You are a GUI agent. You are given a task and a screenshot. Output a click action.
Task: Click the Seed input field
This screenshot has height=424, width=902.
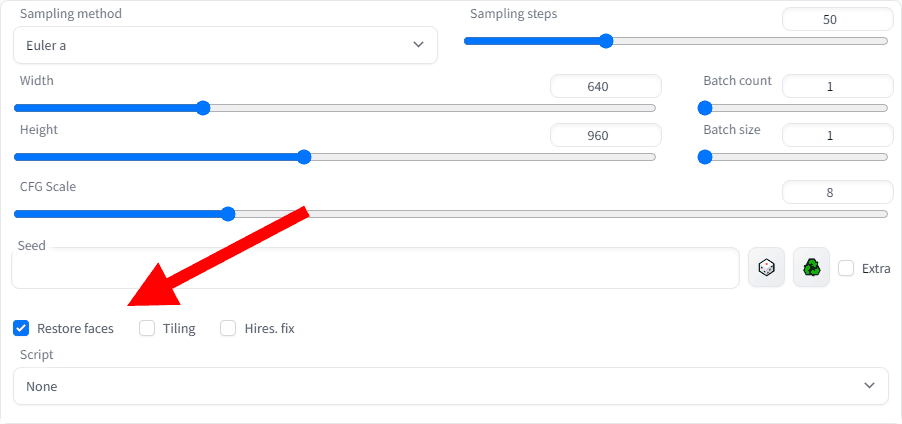tap(375, 268)
